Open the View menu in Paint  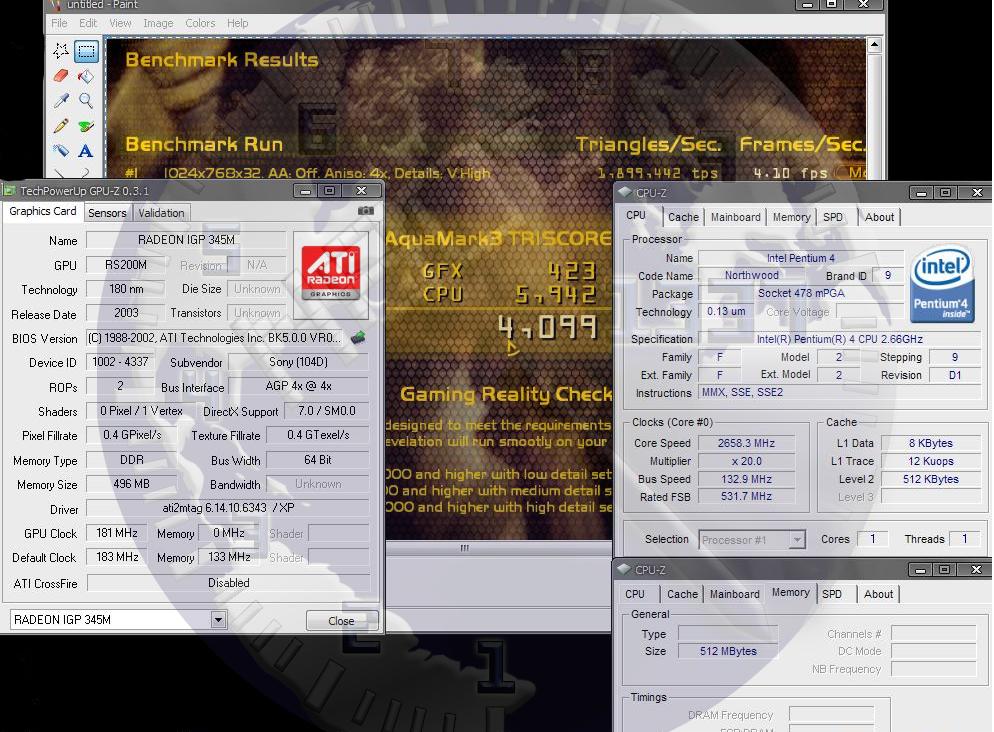(120, 23)
